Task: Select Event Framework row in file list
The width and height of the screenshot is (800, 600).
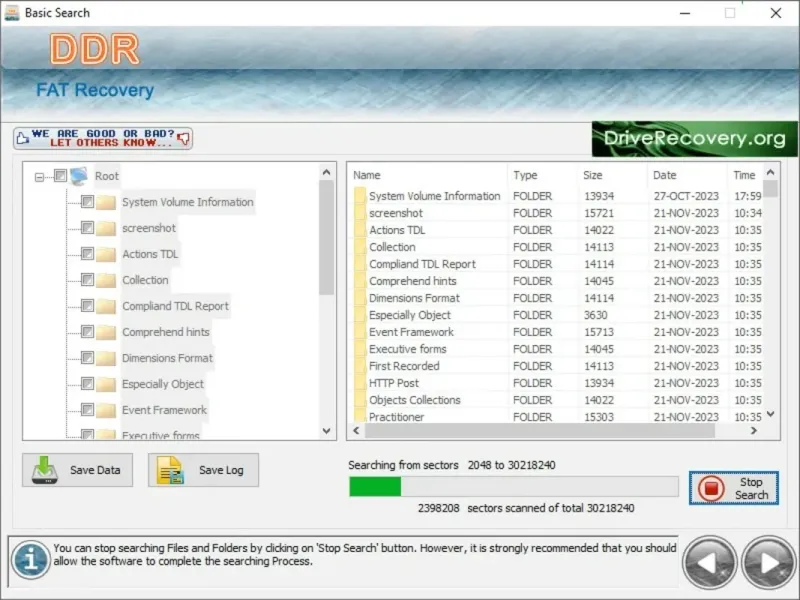Action: click(556, 332)
